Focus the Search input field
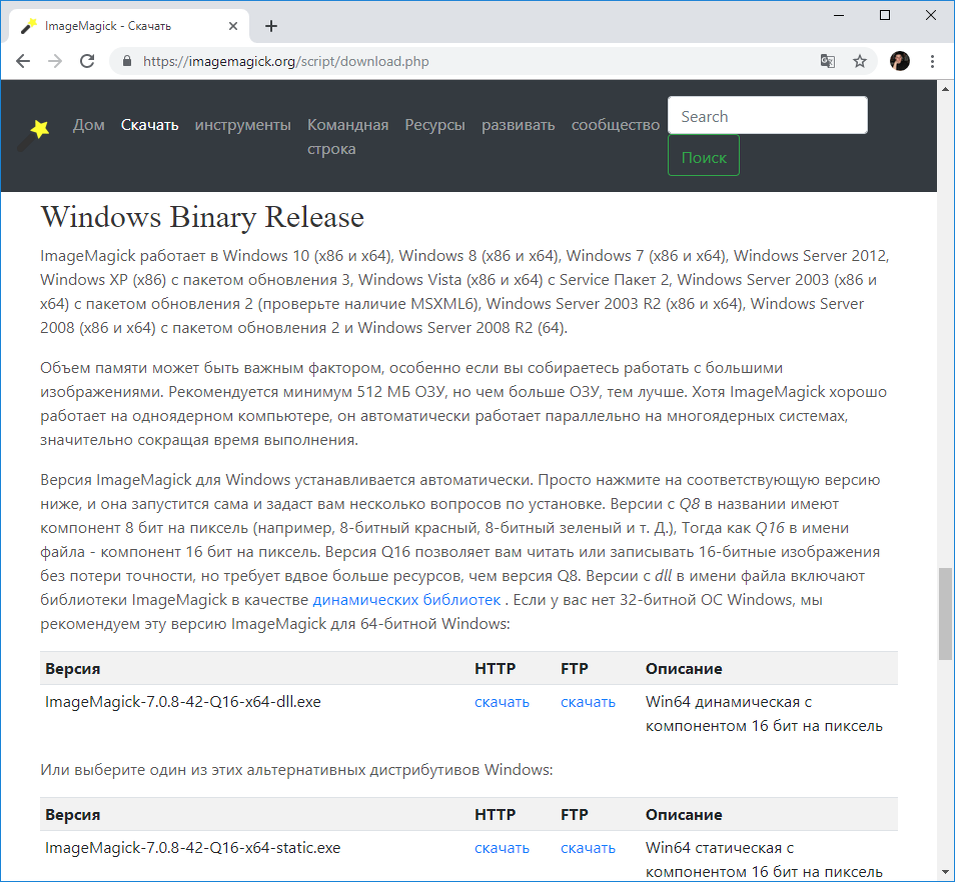Image resolution: width=955 pixels, height=882 pixels. pyautogui.click(x=768, y=115)
